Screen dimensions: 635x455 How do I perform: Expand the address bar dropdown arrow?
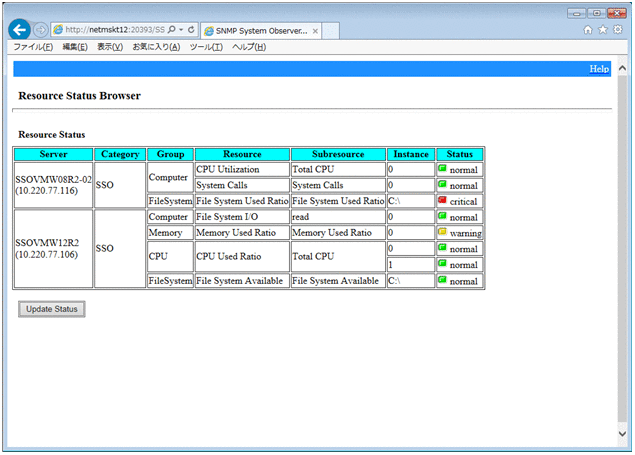coord(181,30)
